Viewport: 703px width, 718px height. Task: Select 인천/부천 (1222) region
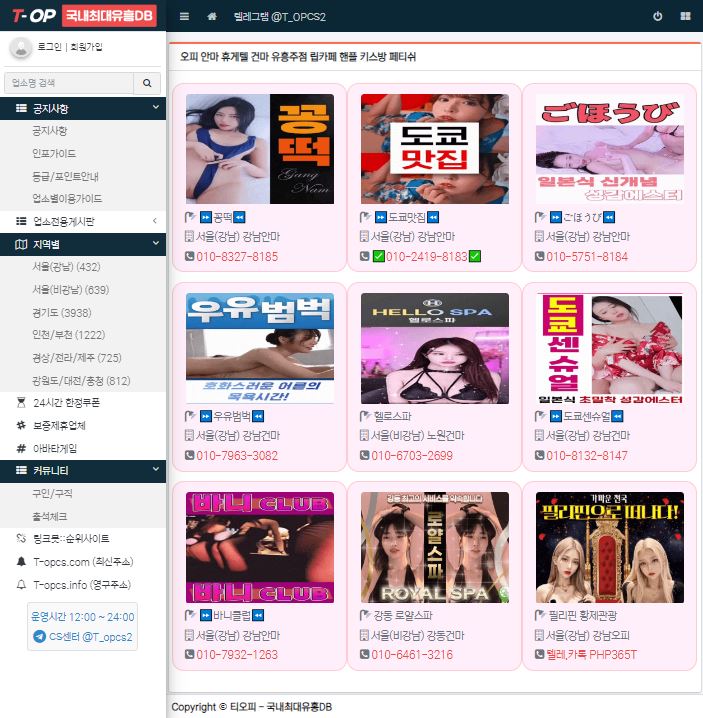(x=69, y=335)
